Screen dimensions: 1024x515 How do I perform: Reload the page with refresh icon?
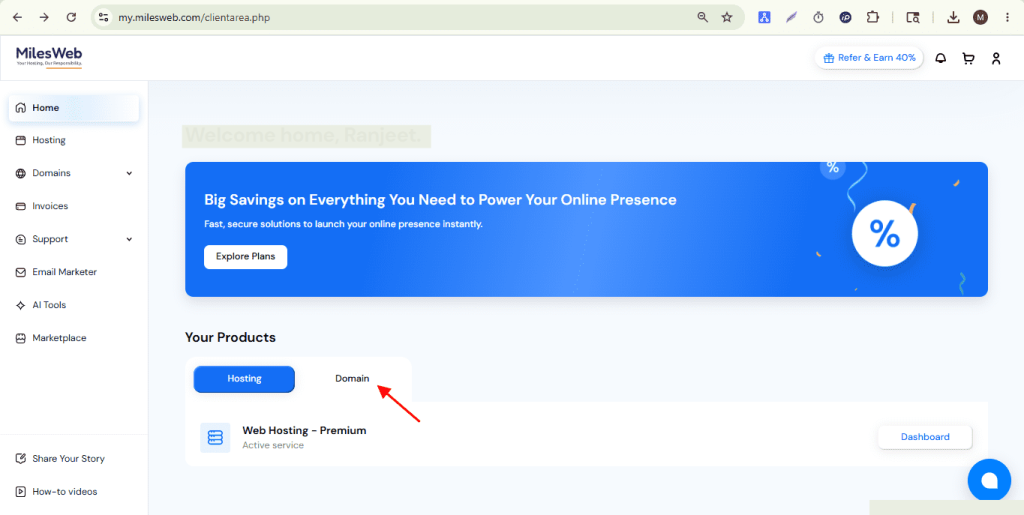(x=71, y=18)
